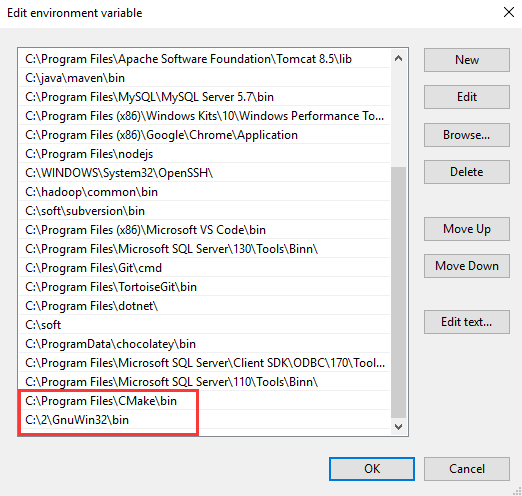522x496 pixels.
Task: Select the C:\Program Files\CMake\bin entry
Action: point(204,401)
